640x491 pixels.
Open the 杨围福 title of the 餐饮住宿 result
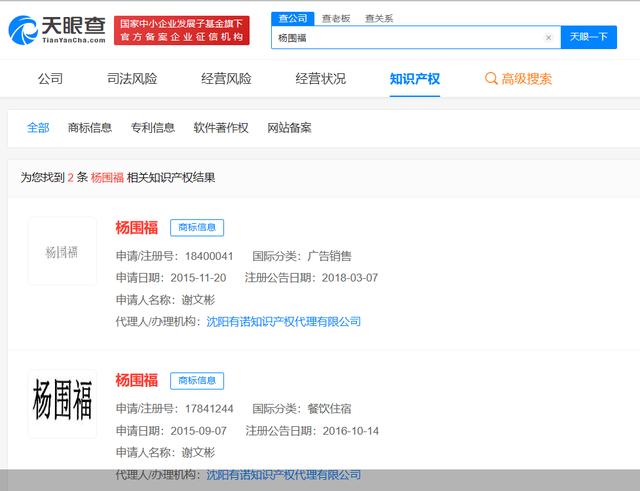(136, 380)
